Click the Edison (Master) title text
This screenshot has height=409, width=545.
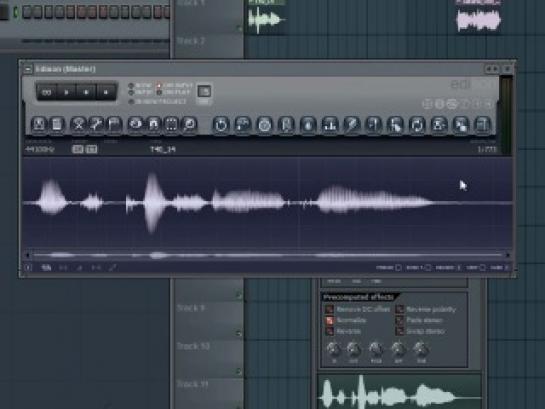point(65,69)
